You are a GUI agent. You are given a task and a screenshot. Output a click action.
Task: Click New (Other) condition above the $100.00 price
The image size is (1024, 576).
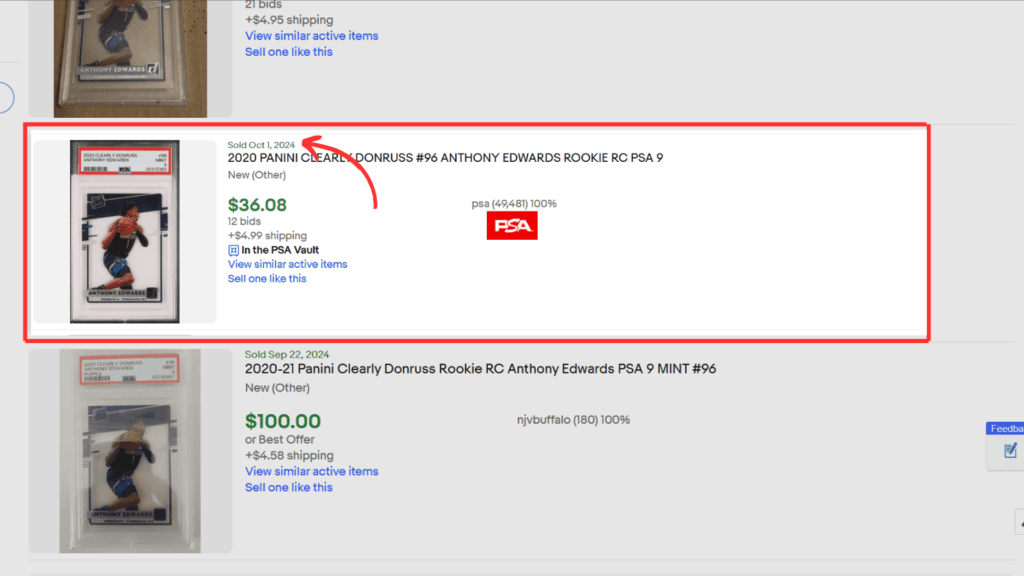click(277, 388)
